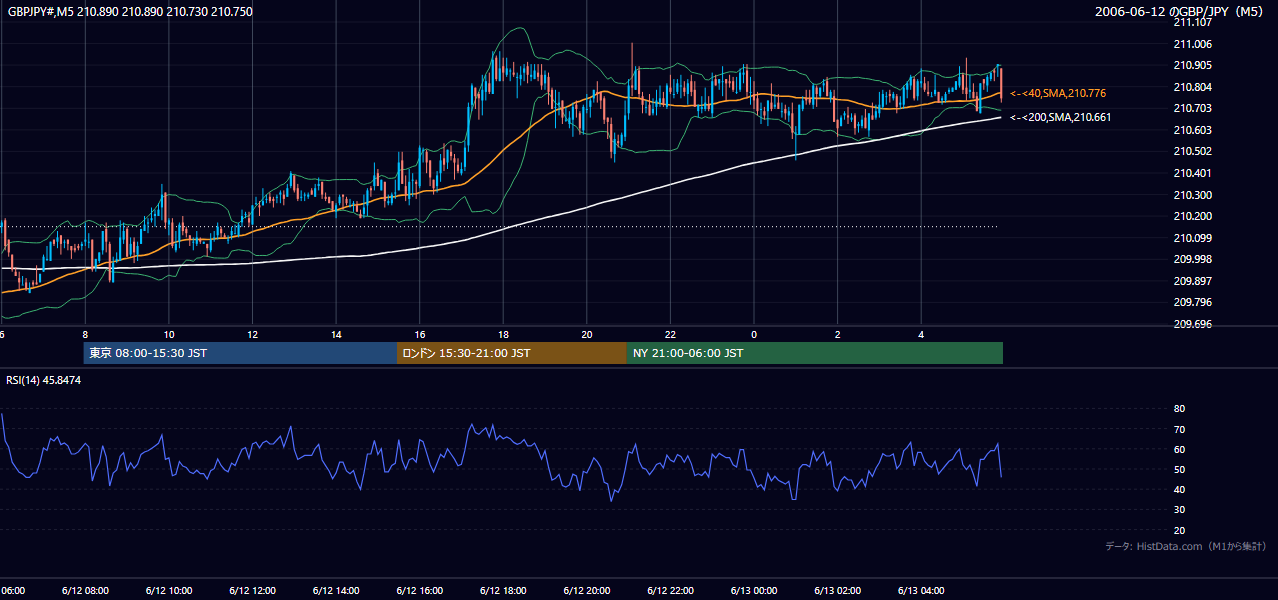Click hour label 8 below the price chart
Image resolution: width=1278 pixels, height=600 pixels.
[x=85, y=335]
